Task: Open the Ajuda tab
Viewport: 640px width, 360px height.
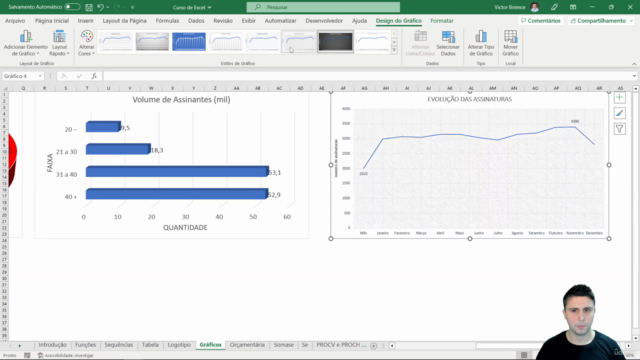Action: 359,21
